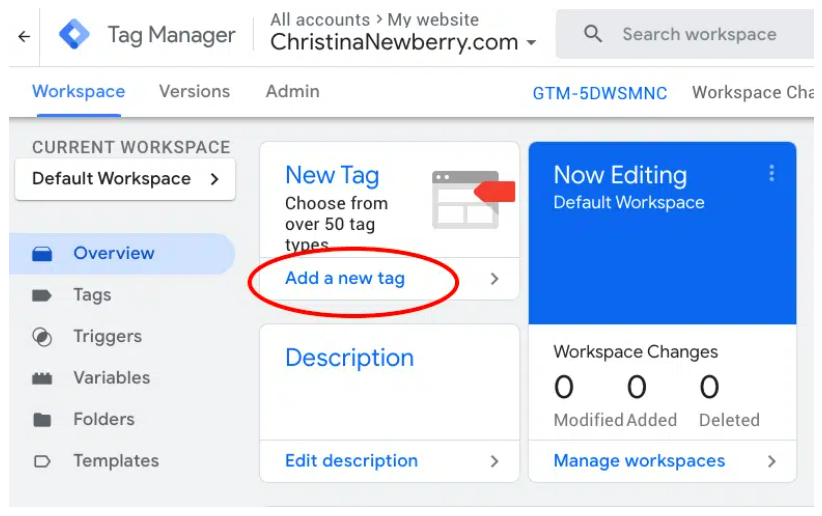822x516 pixels.
Task: Click the All accounts breadcrumb link
Action: coord(320,20)
